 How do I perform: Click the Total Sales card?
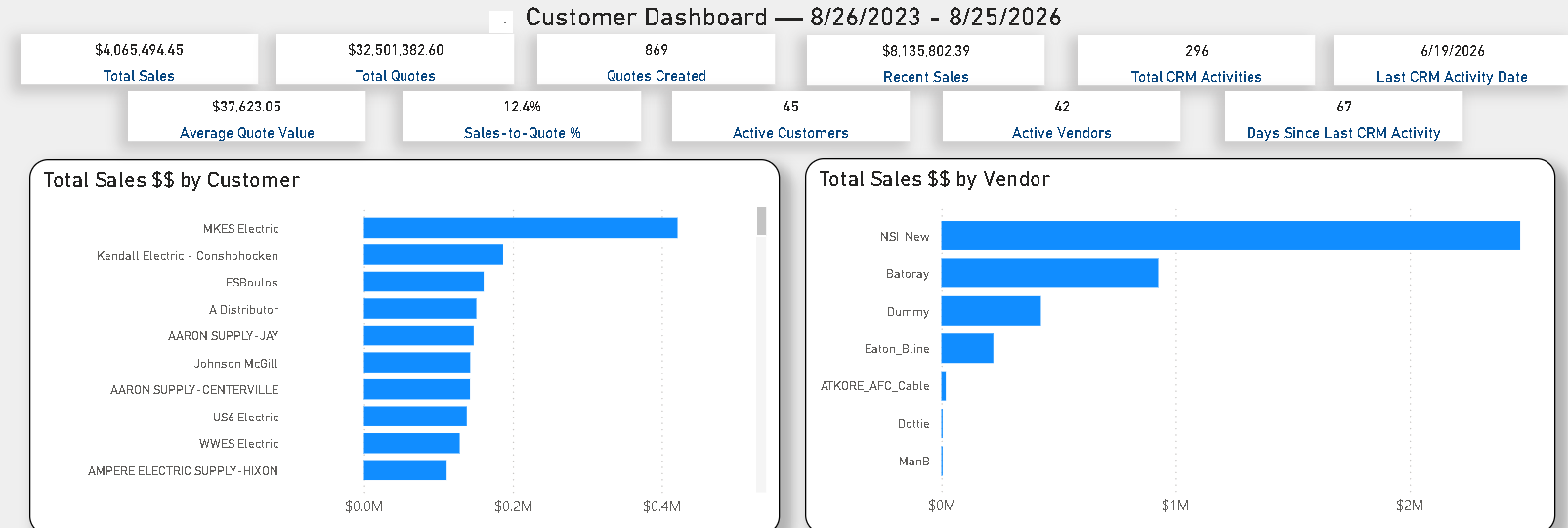(139, 60)
